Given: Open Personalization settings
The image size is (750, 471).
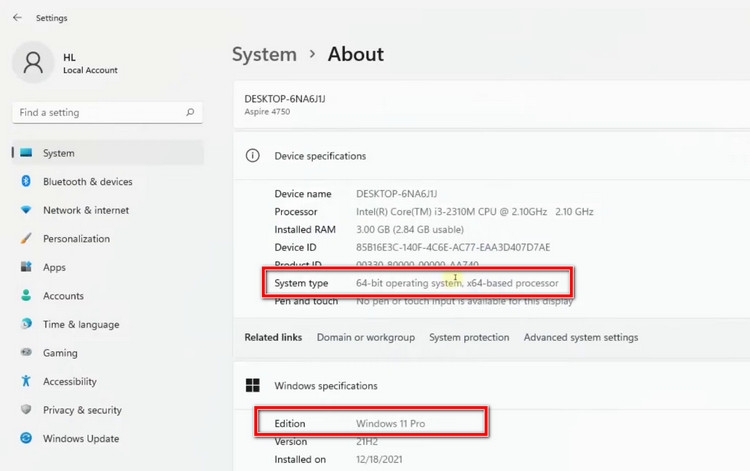Looking at the screenshot, I should (77, 239).
